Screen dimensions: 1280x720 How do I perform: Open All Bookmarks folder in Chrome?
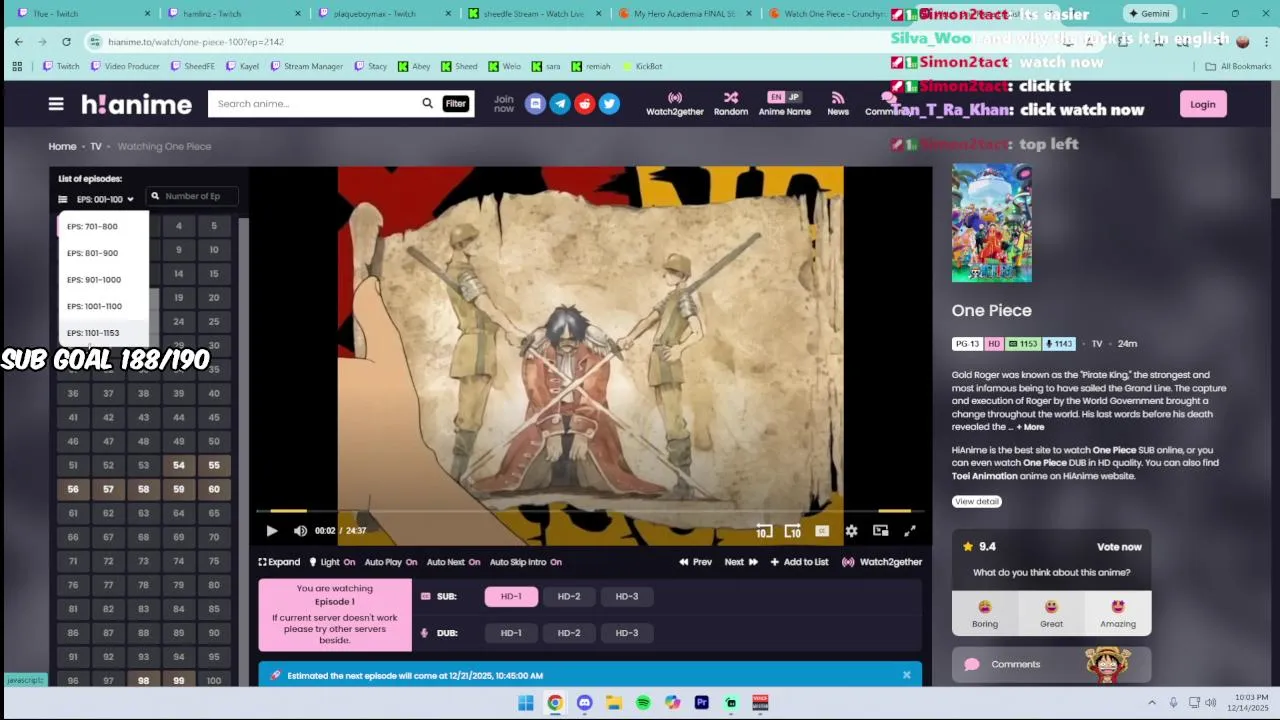[1238, 66]
